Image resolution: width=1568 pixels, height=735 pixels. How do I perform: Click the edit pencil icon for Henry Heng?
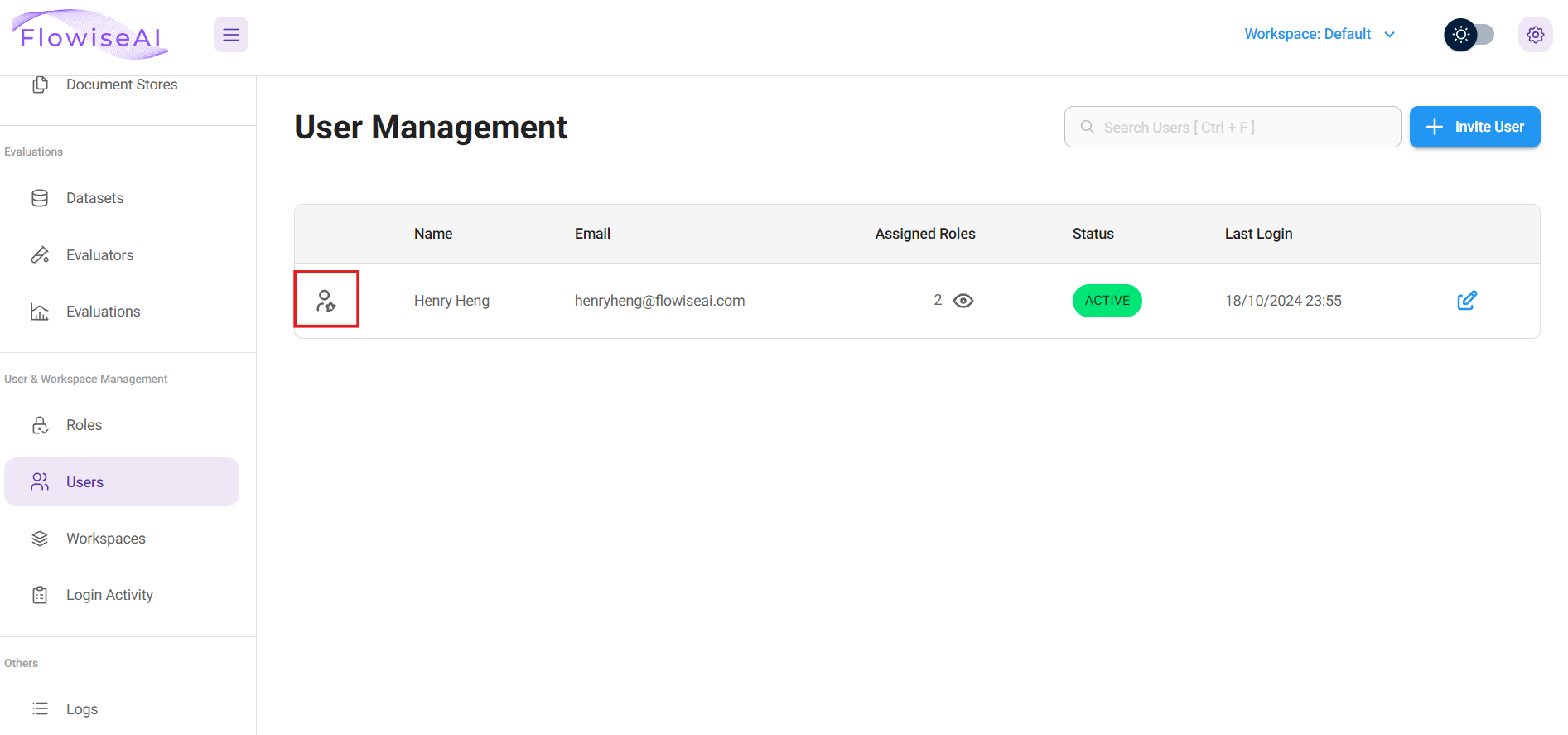(x=1466, y=301)
